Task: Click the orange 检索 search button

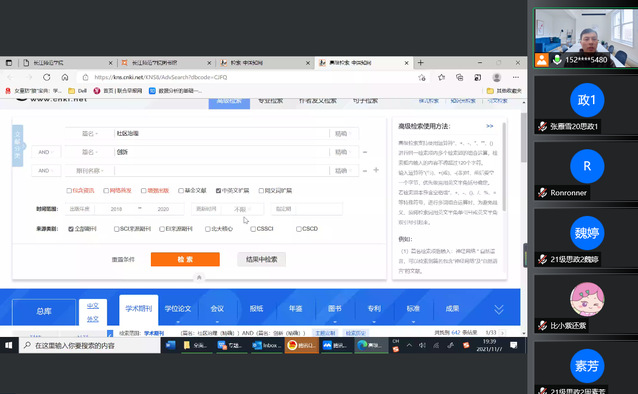Action: (185, 259)
